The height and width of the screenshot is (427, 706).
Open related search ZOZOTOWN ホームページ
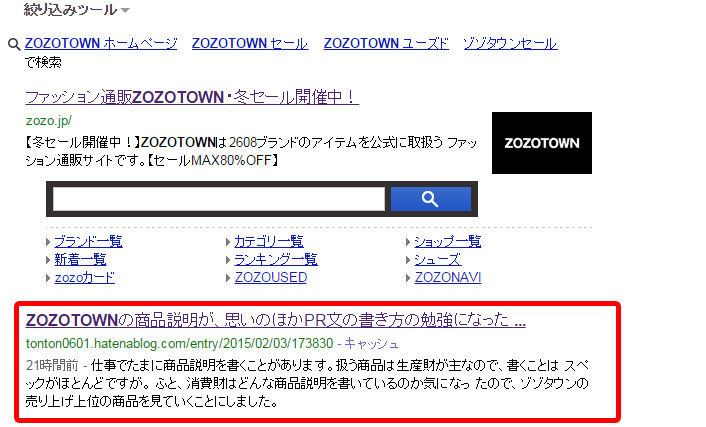(101, 43)
